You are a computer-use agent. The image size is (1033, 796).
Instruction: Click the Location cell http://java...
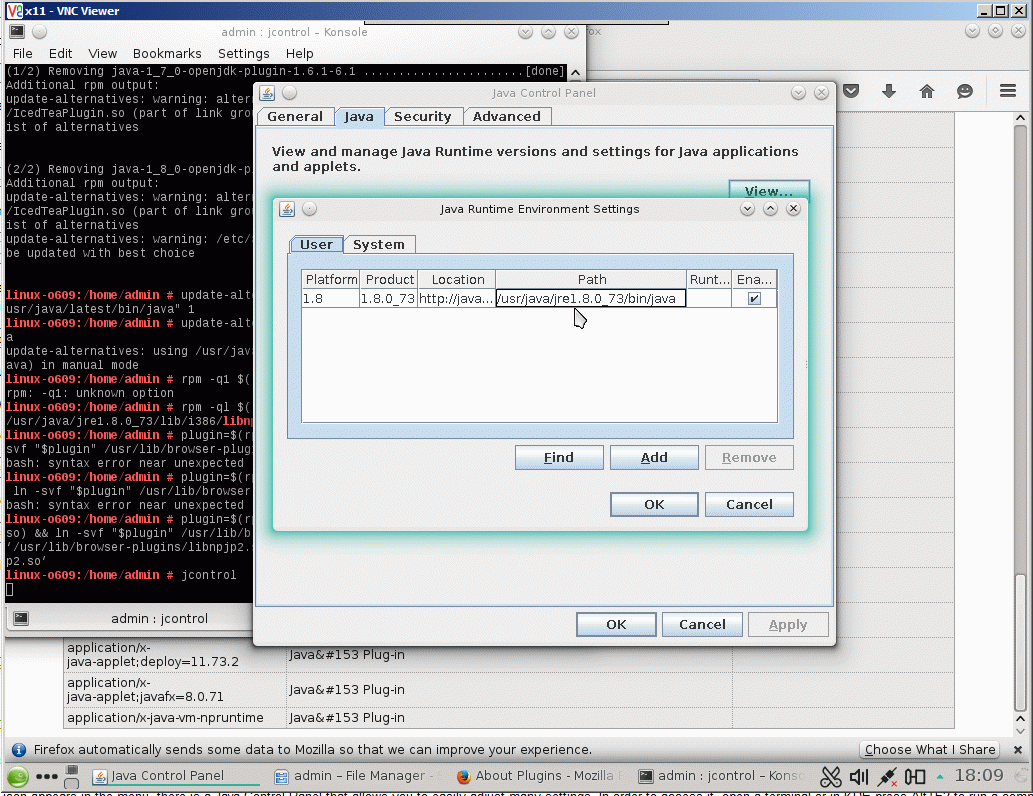456,298
